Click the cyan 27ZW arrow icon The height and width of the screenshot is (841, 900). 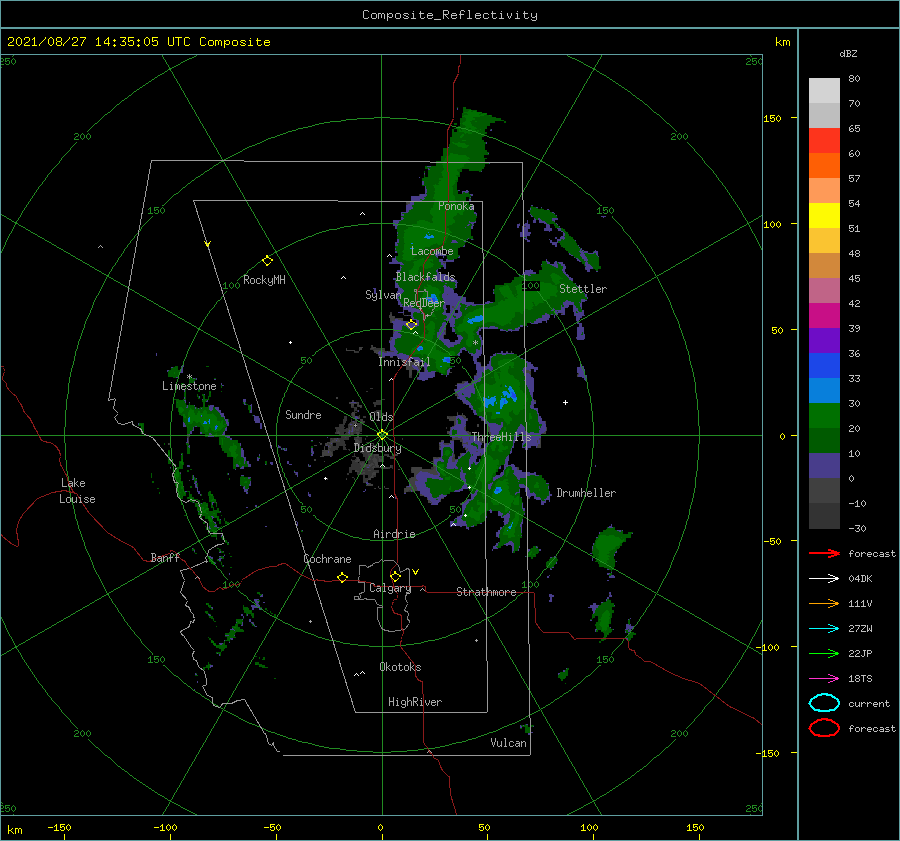pyautogui.click(x=824, y=629)
